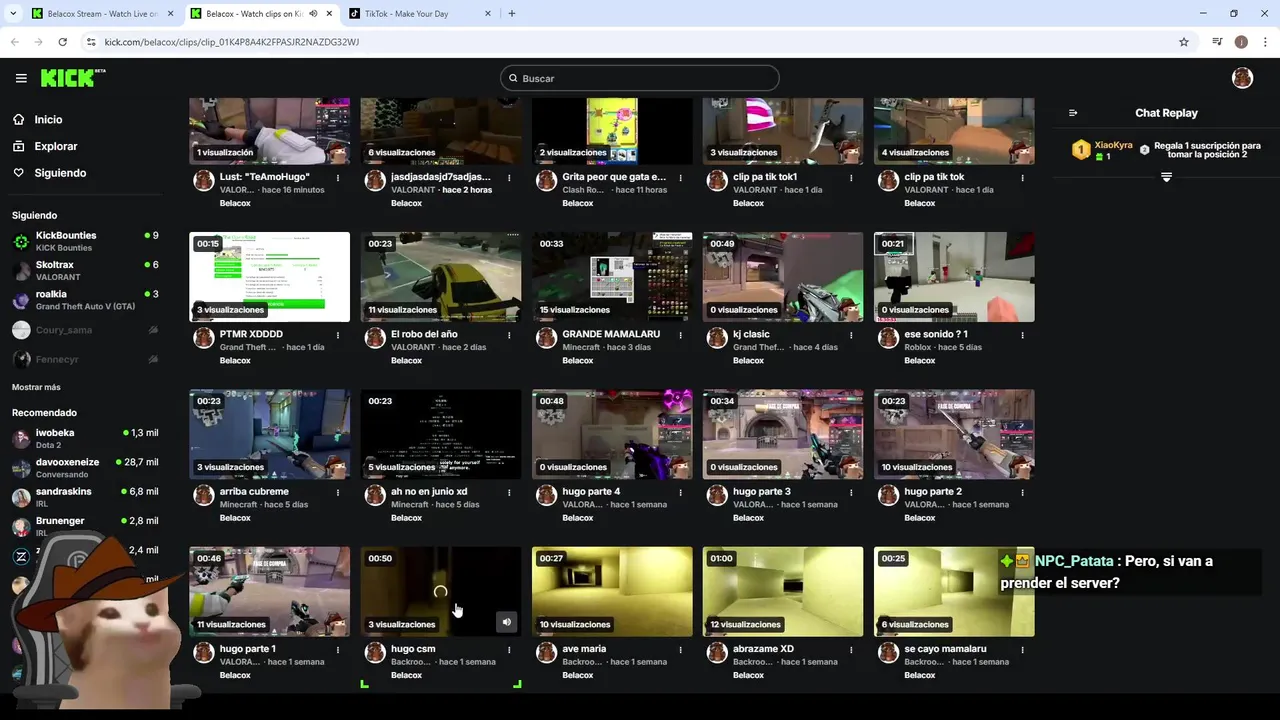Open options menu for PTMR XDDDD clip
1280x720 pixels.
338,335
